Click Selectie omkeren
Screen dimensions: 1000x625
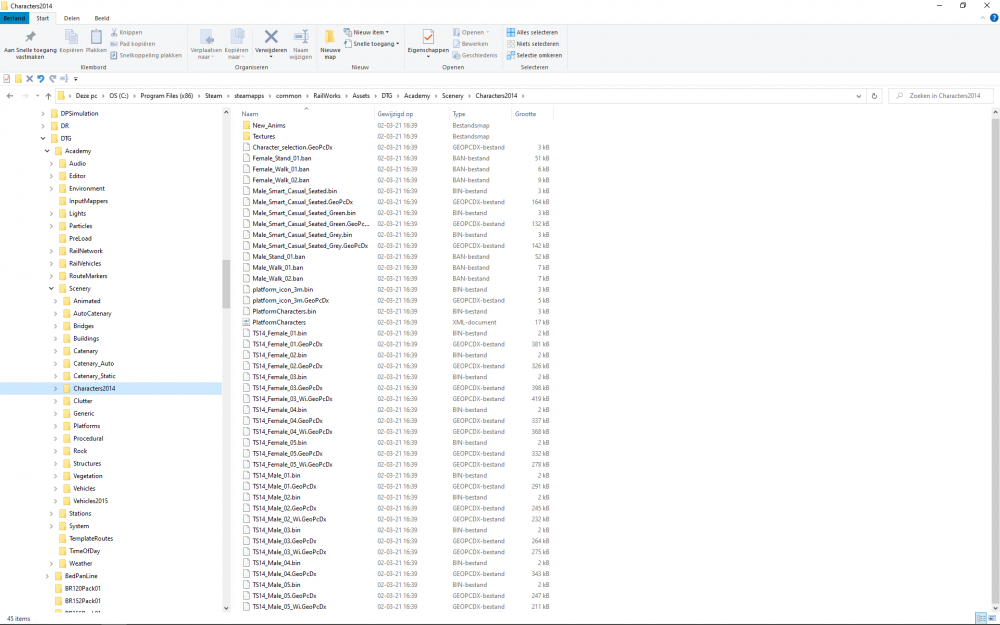tap(535, 55)
